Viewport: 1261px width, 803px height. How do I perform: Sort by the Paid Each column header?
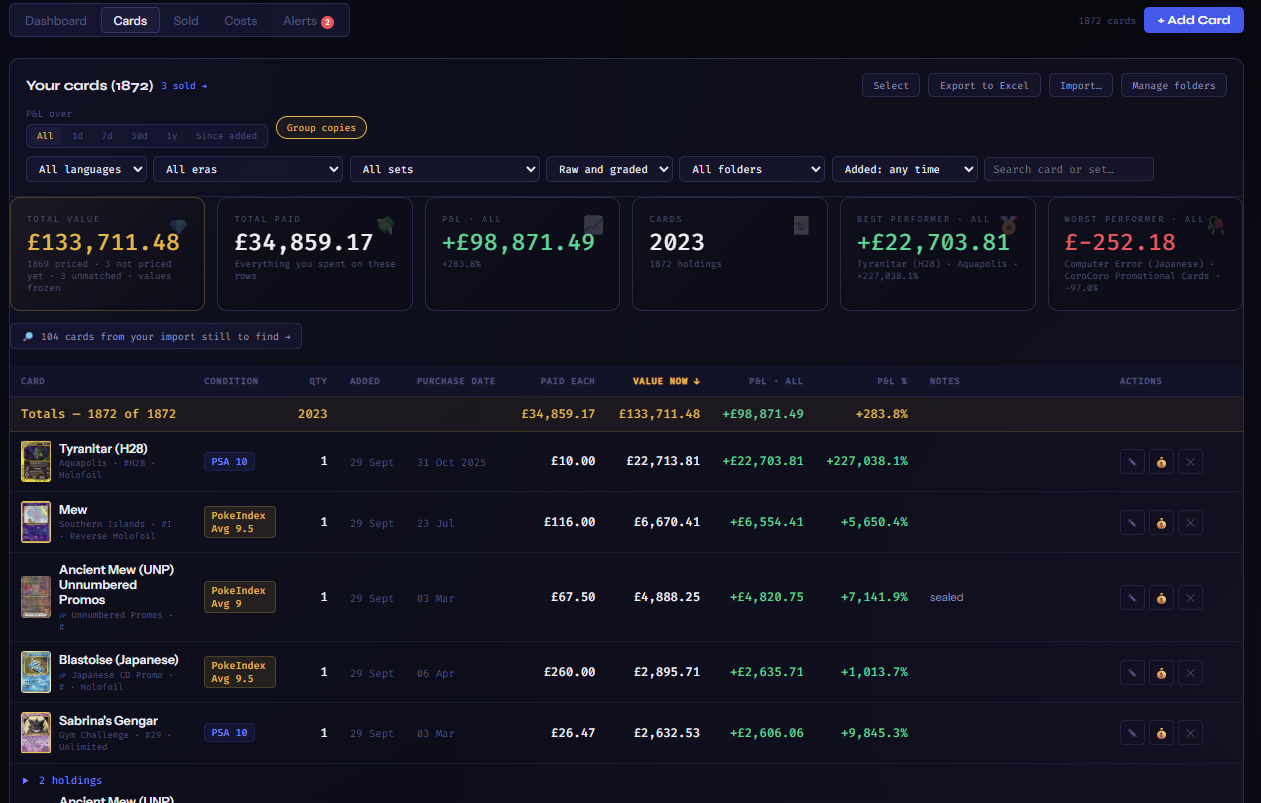coord(568,381)
